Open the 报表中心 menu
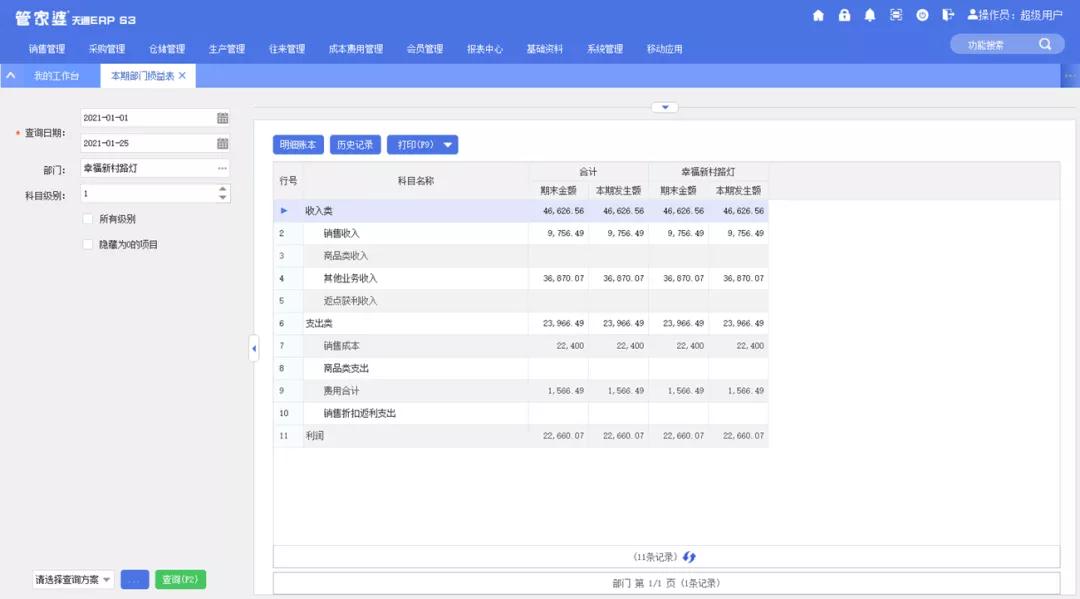This screenshot has width=1080, height=599. tap(484, 47)
